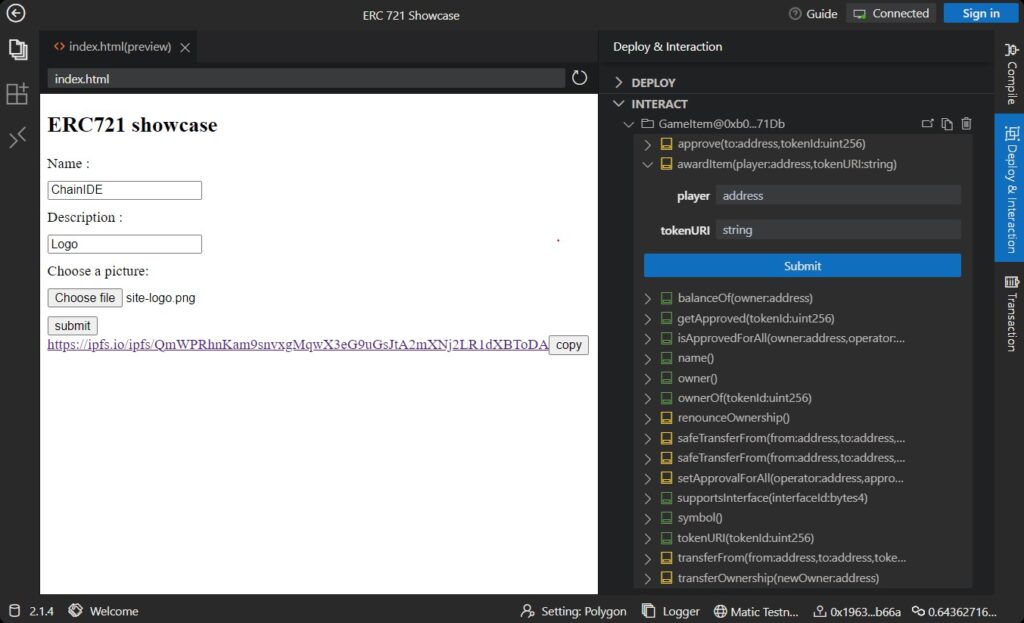The image size is (1024, 623).
Task: Click the back arrow icon in title bar
Action: tap(16, 14)
